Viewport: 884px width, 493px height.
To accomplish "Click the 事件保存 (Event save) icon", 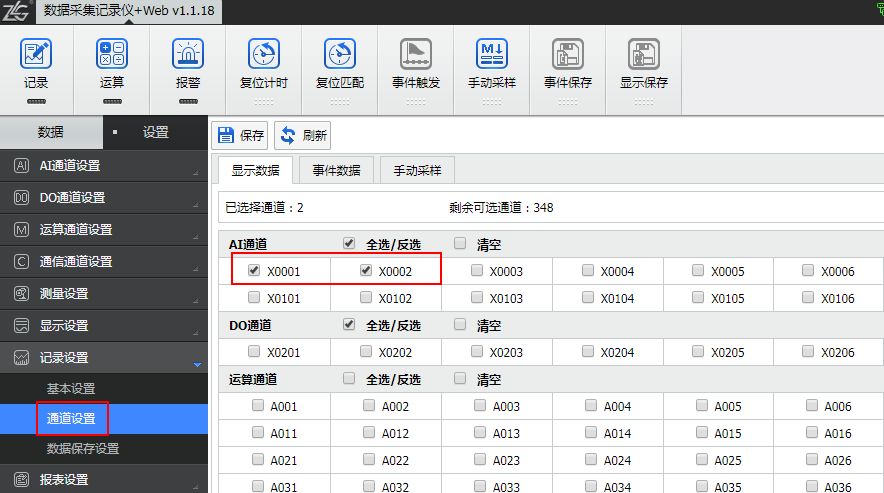I will coord(568,55).
